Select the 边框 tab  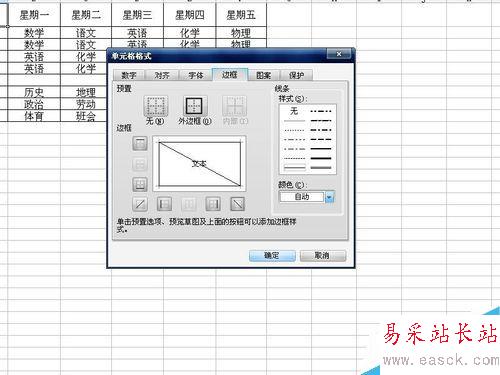pos(230,75)
